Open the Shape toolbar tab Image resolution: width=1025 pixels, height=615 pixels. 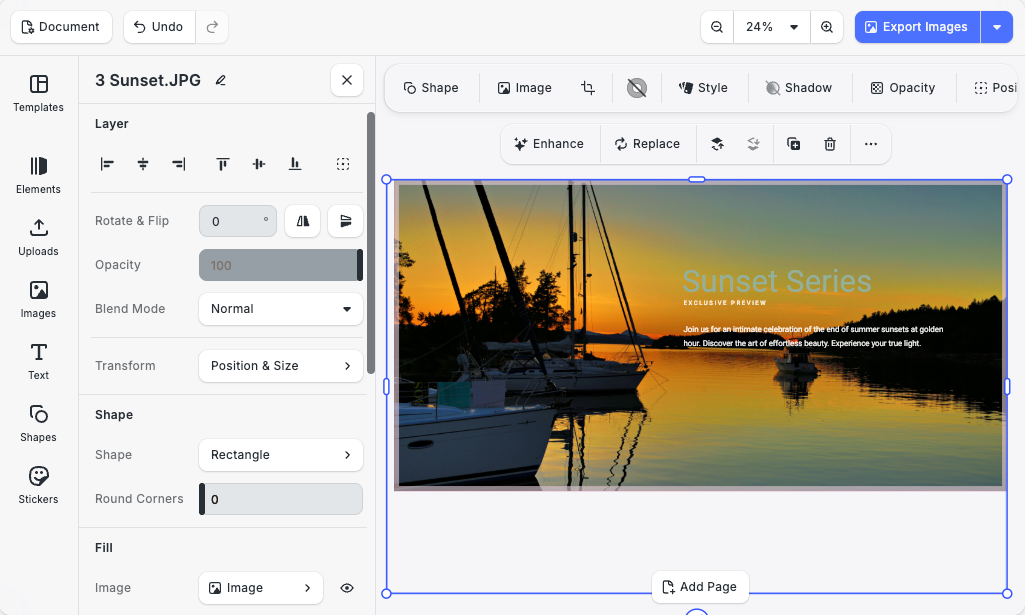click(x=431, y=88)
